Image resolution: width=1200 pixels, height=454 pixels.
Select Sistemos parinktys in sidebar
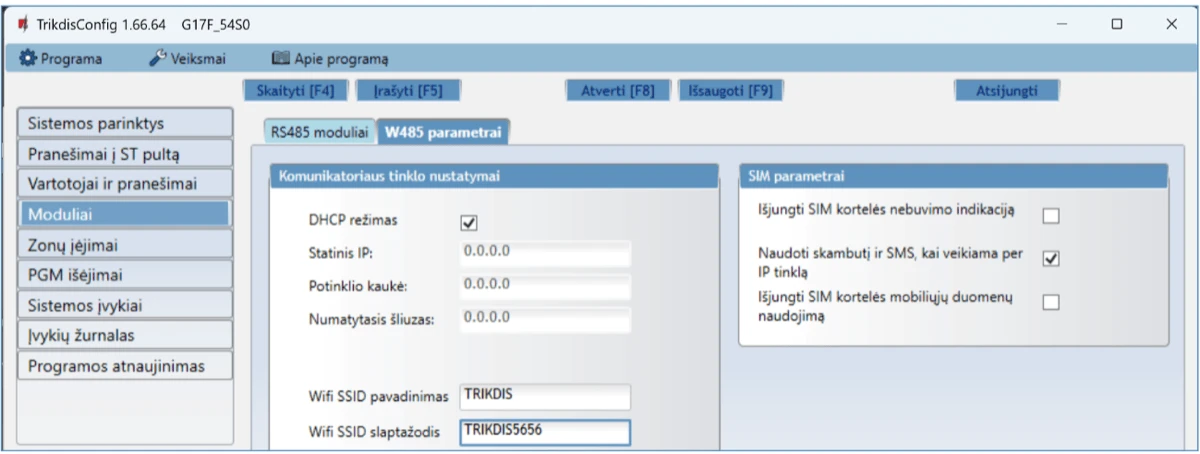click(124, 124)
